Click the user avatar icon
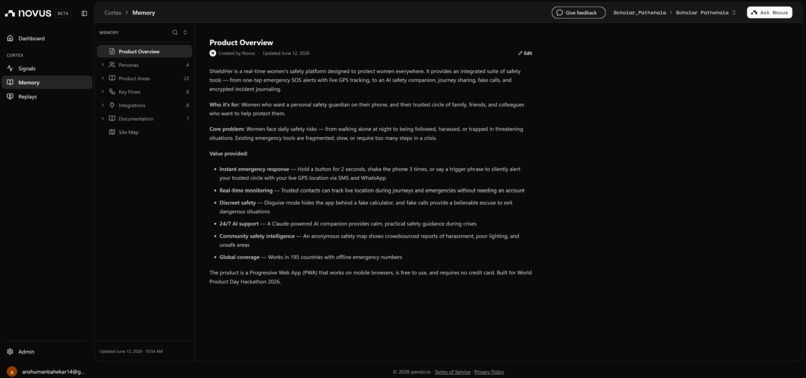This screenshot has height=378, width=806. coord(11,371)
